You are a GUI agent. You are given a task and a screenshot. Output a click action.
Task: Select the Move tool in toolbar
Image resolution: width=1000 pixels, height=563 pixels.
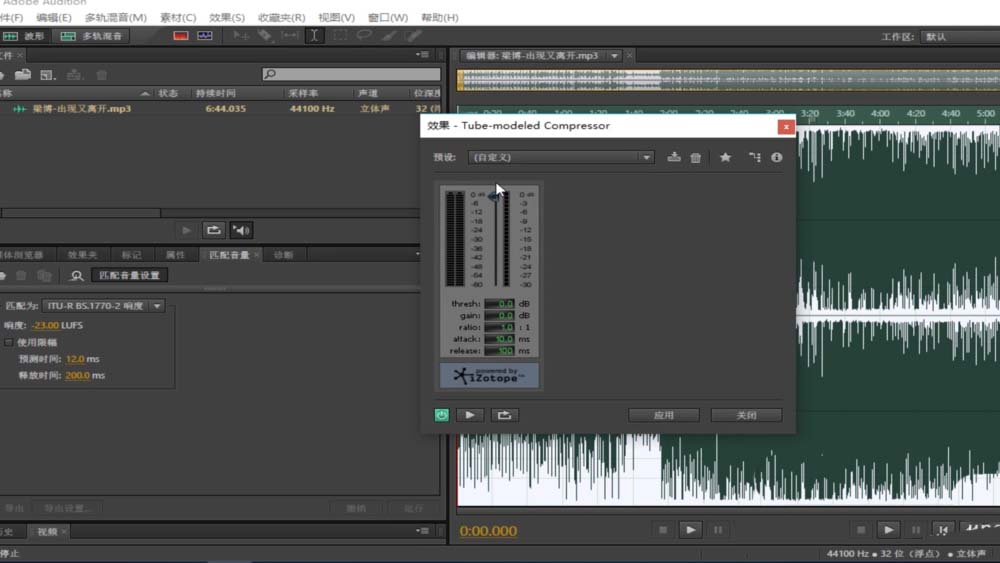[x=240, y=36]
